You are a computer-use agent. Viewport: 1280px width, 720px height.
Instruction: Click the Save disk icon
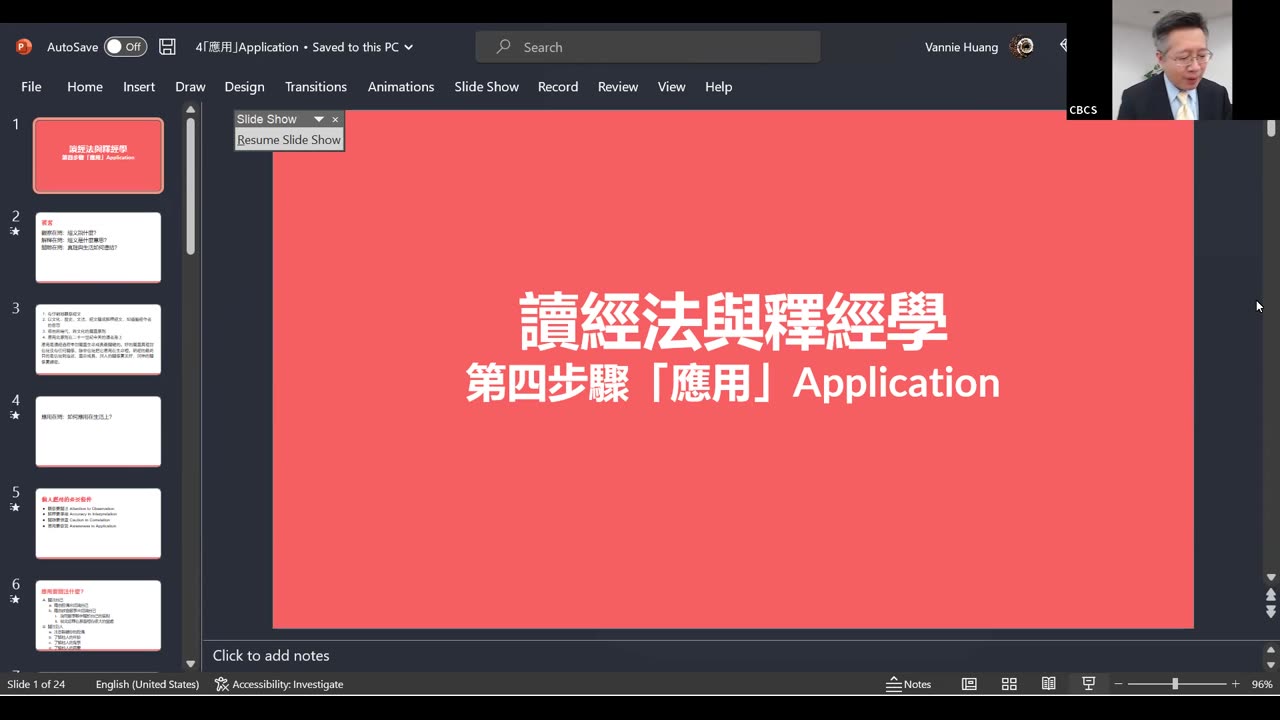click(168, 47)
